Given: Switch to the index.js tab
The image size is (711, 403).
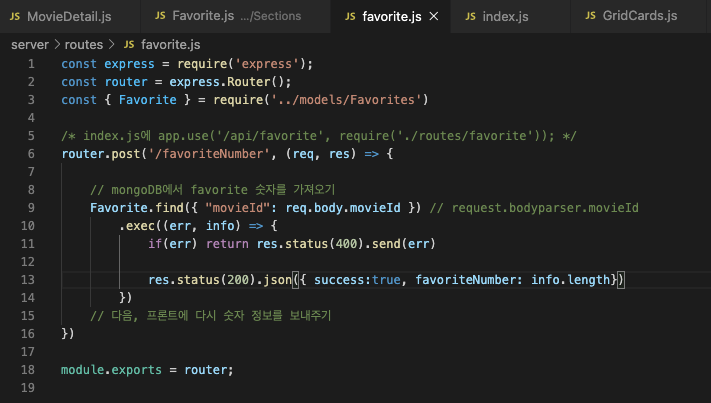Looking at the screenshot, I should pos(510,16).
